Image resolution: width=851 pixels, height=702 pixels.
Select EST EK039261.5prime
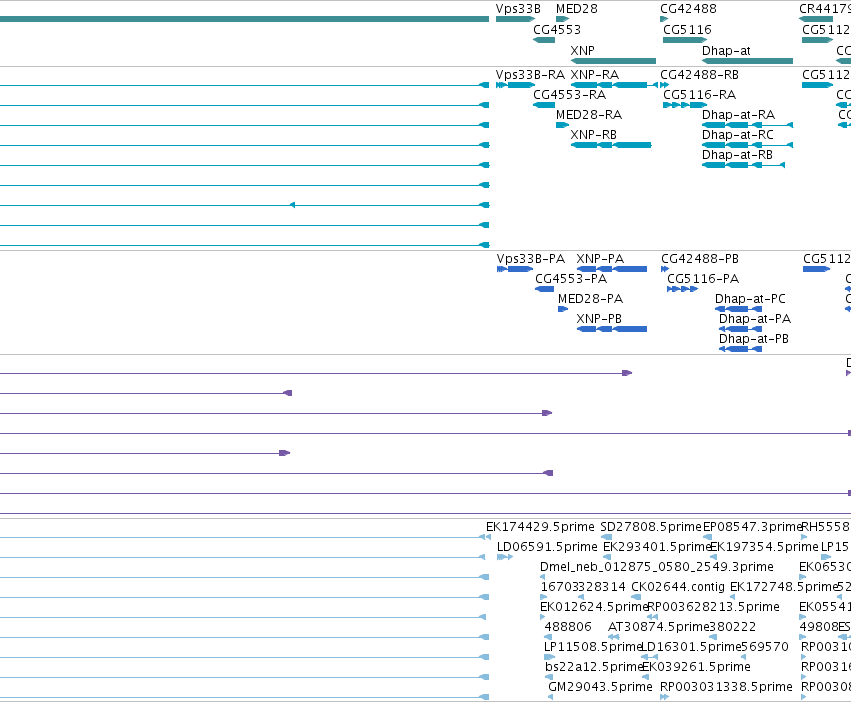pos(696,667)
